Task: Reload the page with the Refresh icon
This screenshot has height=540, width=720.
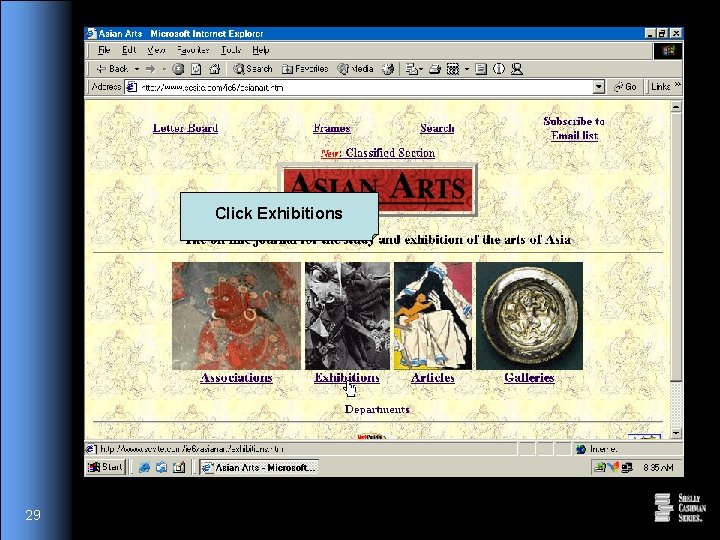Action: (196, 69)
